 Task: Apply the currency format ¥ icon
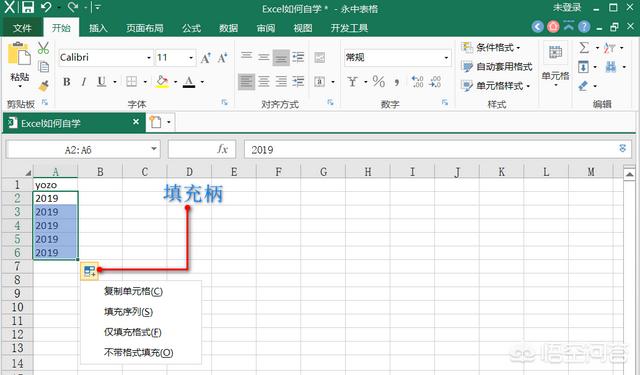[x=352, y=82]
